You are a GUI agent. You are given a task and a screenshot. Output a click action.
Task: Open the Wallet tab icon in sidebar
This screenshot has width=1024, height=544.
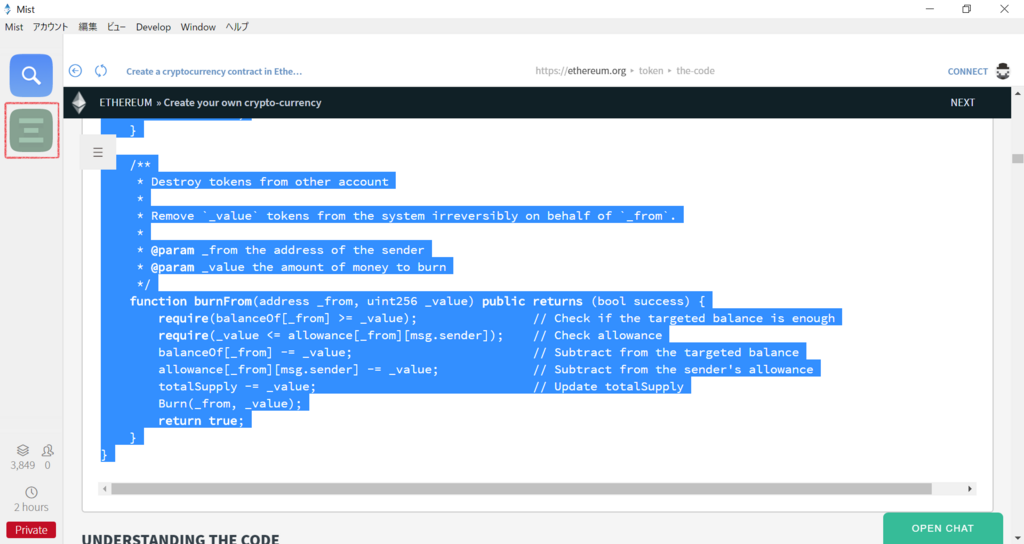point(31,131)
